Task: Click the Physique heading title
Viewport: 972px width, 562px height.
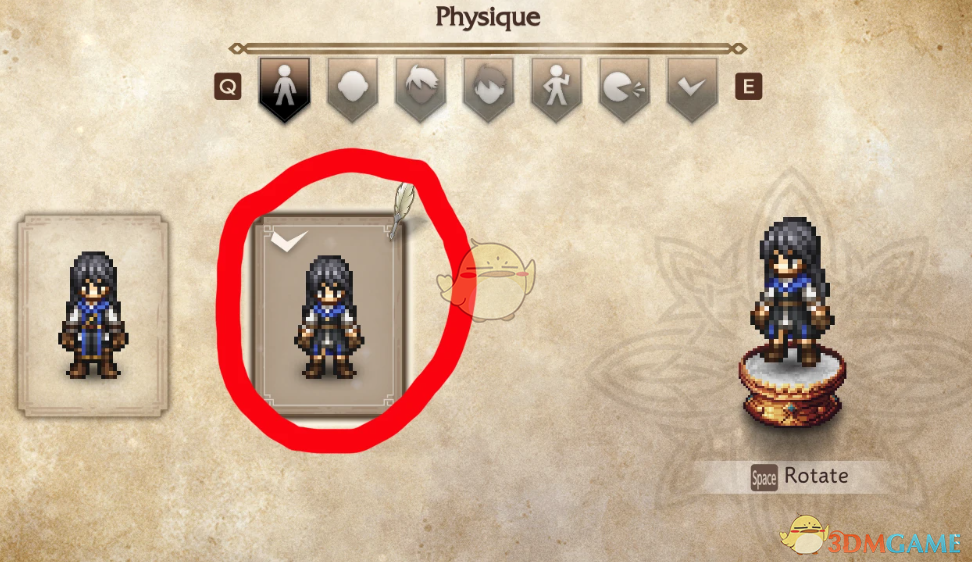Action: [x=487, y=17]
